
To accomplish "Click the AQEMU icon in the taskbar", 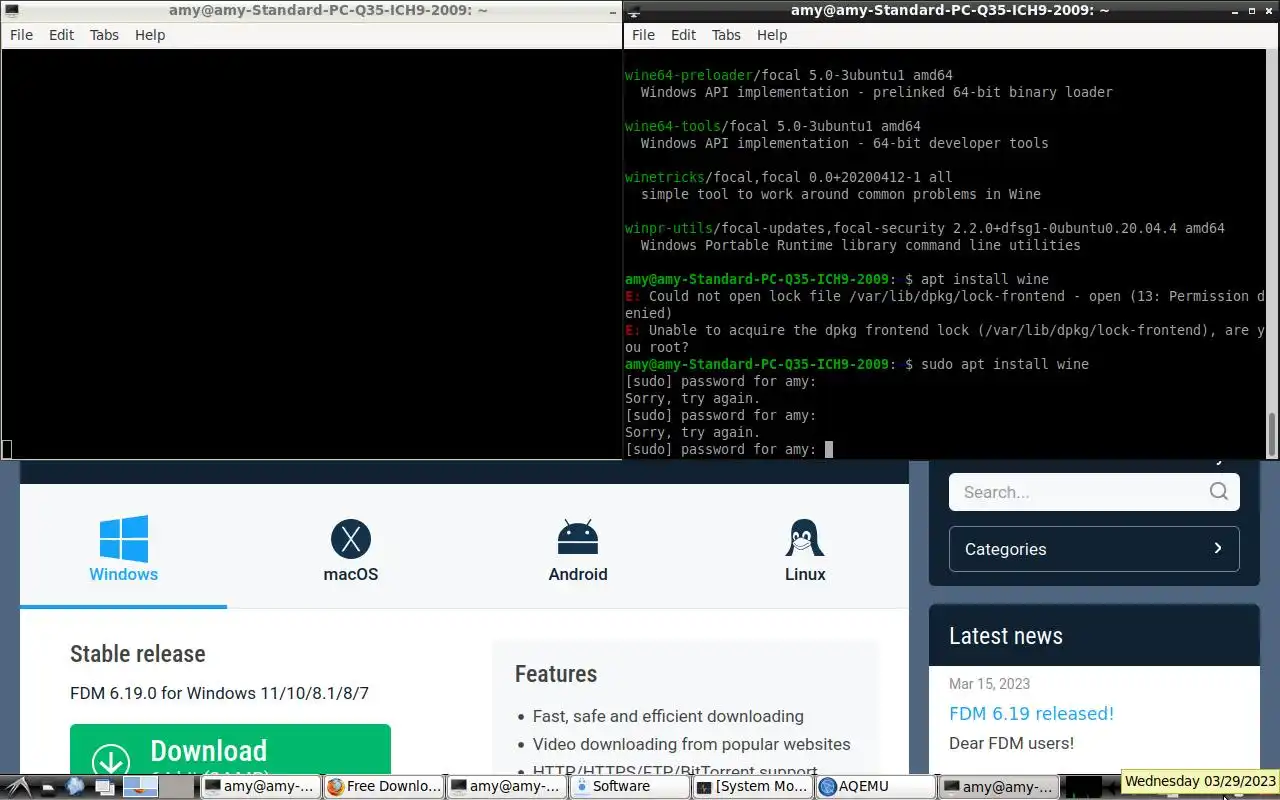I will coord(827,787).
